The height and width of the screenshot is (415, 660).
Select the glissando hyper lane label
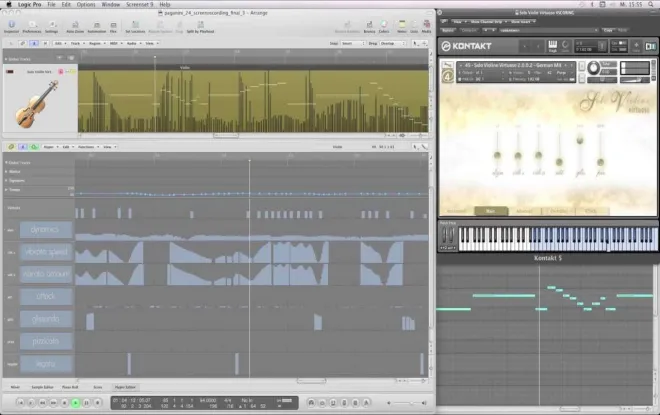[x=46, y=319]
